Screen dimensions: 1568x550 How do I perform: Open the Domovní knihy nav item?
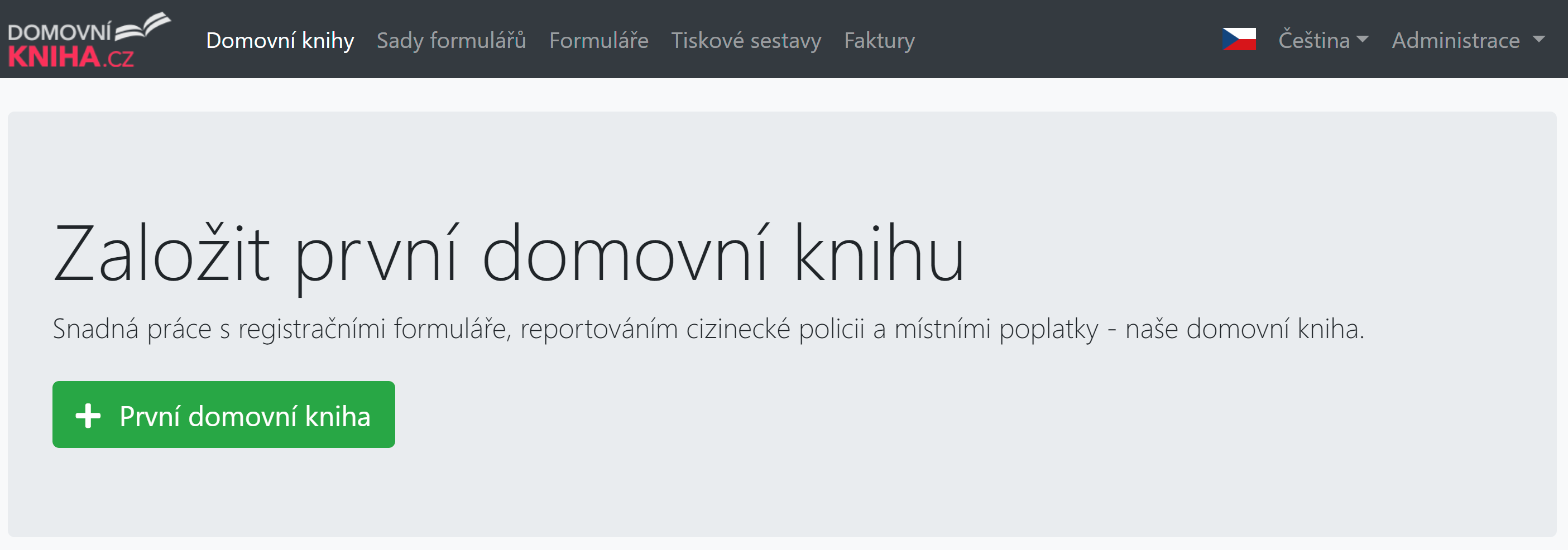click(280, 40)
